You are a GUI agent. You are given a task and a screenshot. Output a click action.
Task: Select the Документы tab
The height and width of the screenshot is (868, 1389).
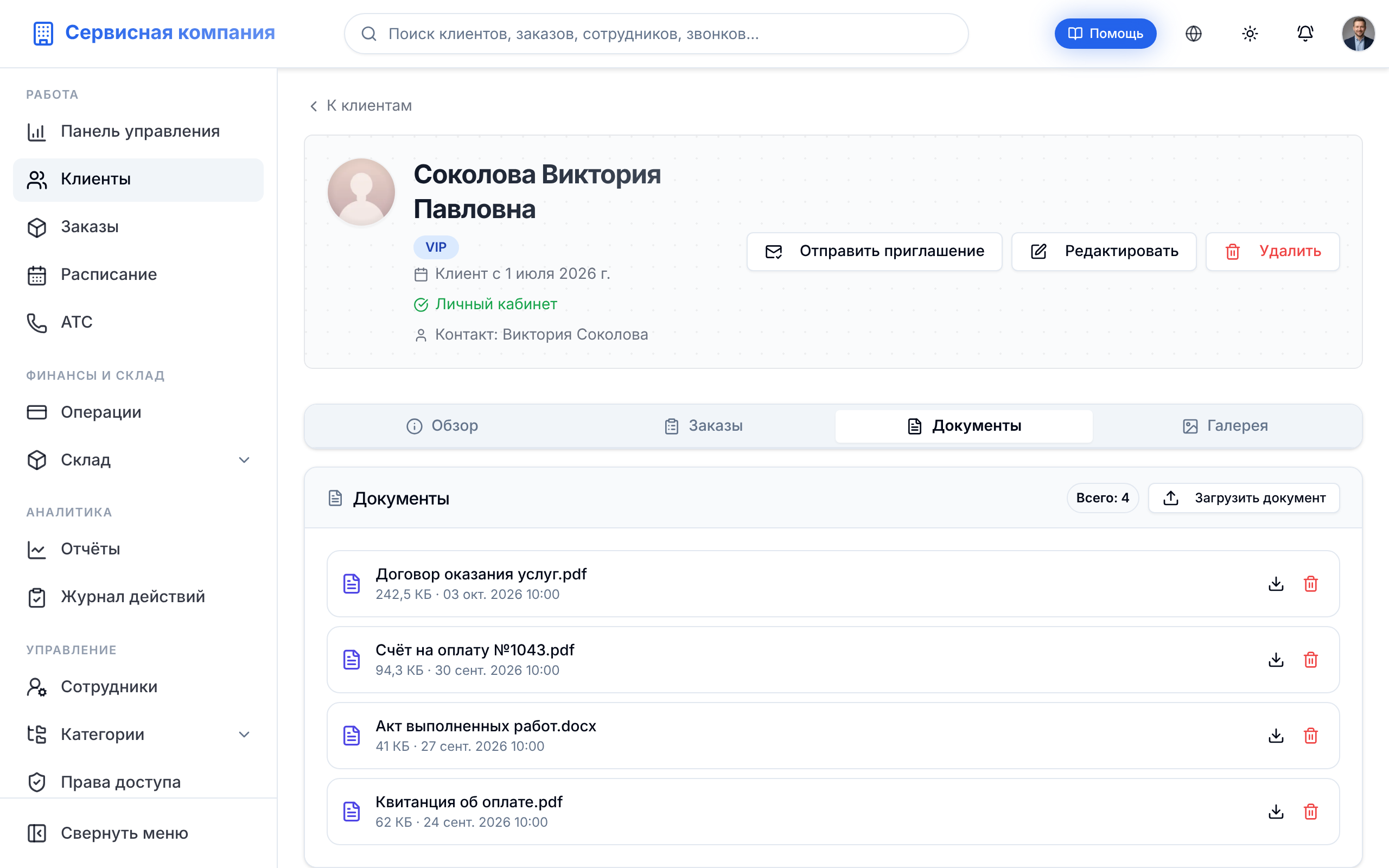coord(964,426)
